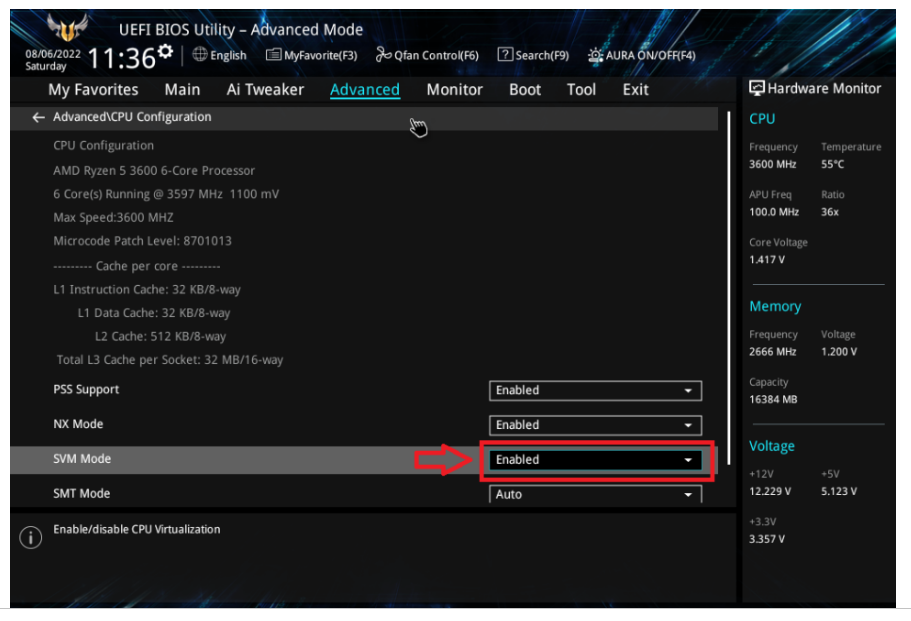Click the Memory heading in Hardware Monitor
911x621 pixels.
(x=775, y=306)
